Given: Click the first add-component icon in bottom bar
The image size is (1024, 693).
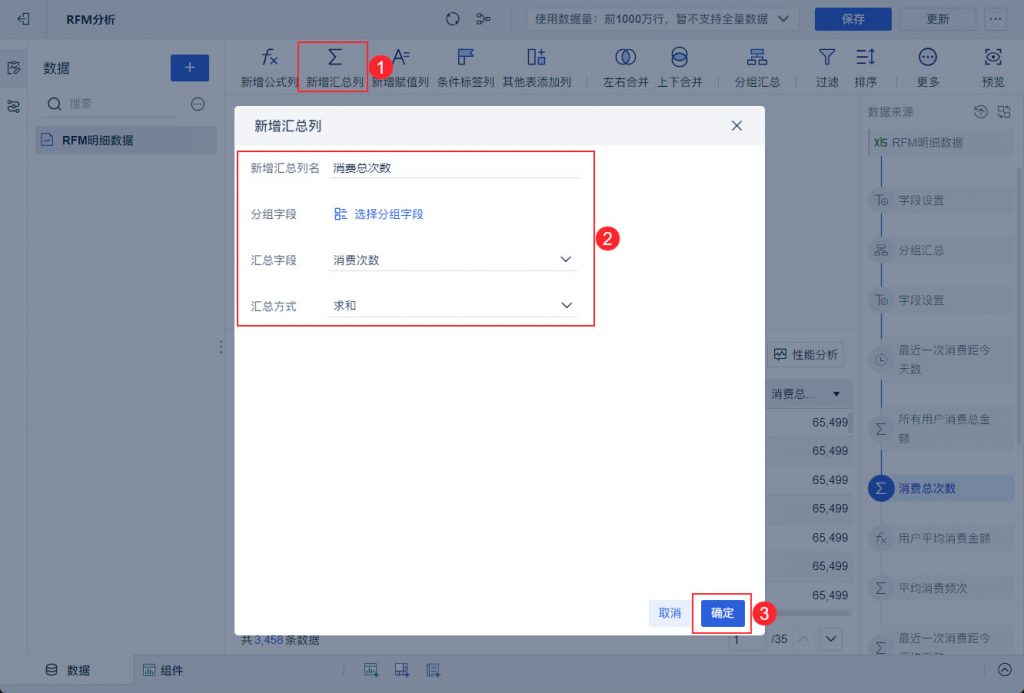Looking at the screenshot, I should (371, 669).
